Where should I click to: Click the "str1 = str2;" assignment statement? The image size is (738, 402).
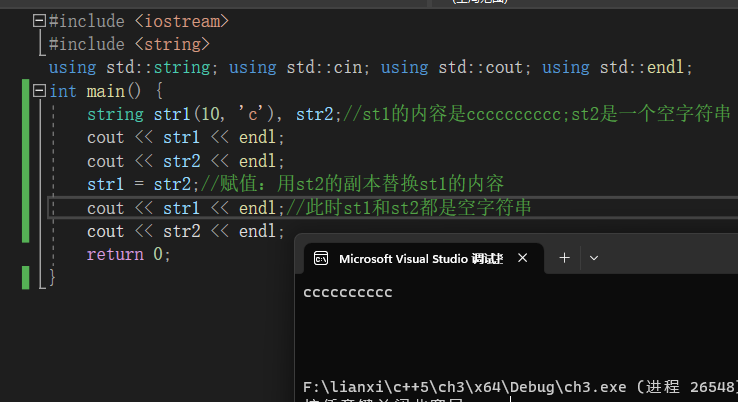point(141,184)
